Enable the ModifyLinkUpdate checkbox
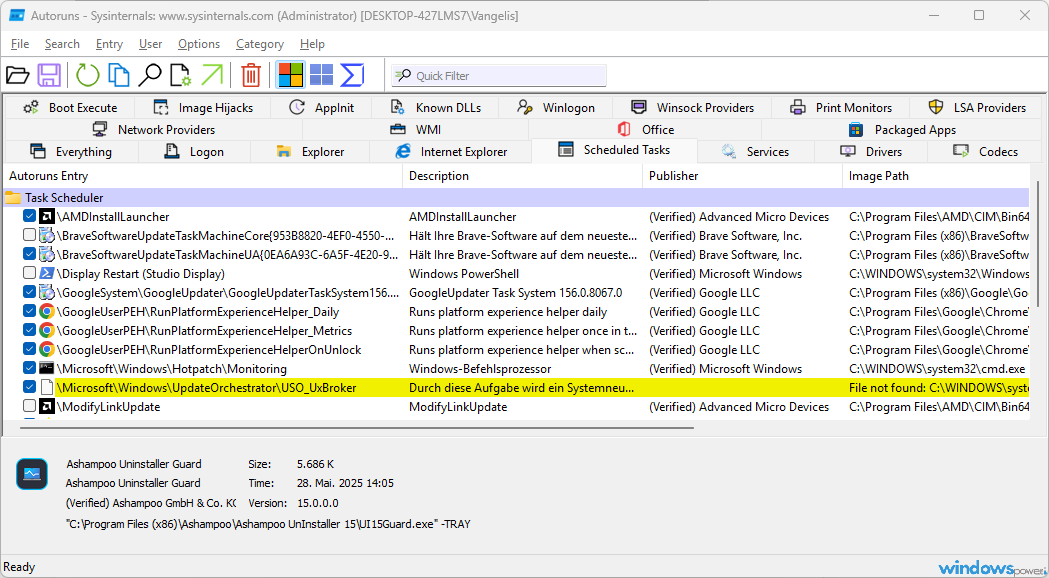This screenshot has height=578, width=1049. tap(29, 406)
